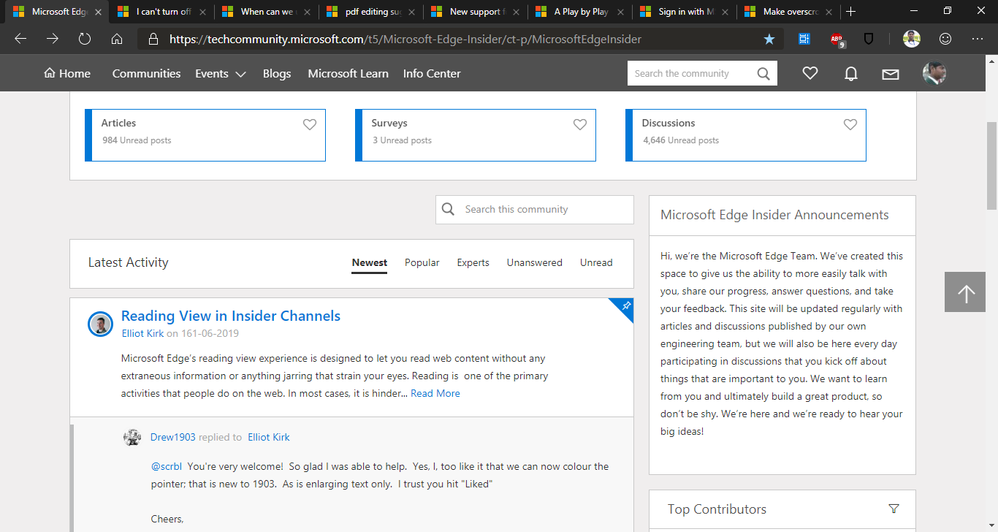Submit the community search magnifier

click(x=763, y=74)
